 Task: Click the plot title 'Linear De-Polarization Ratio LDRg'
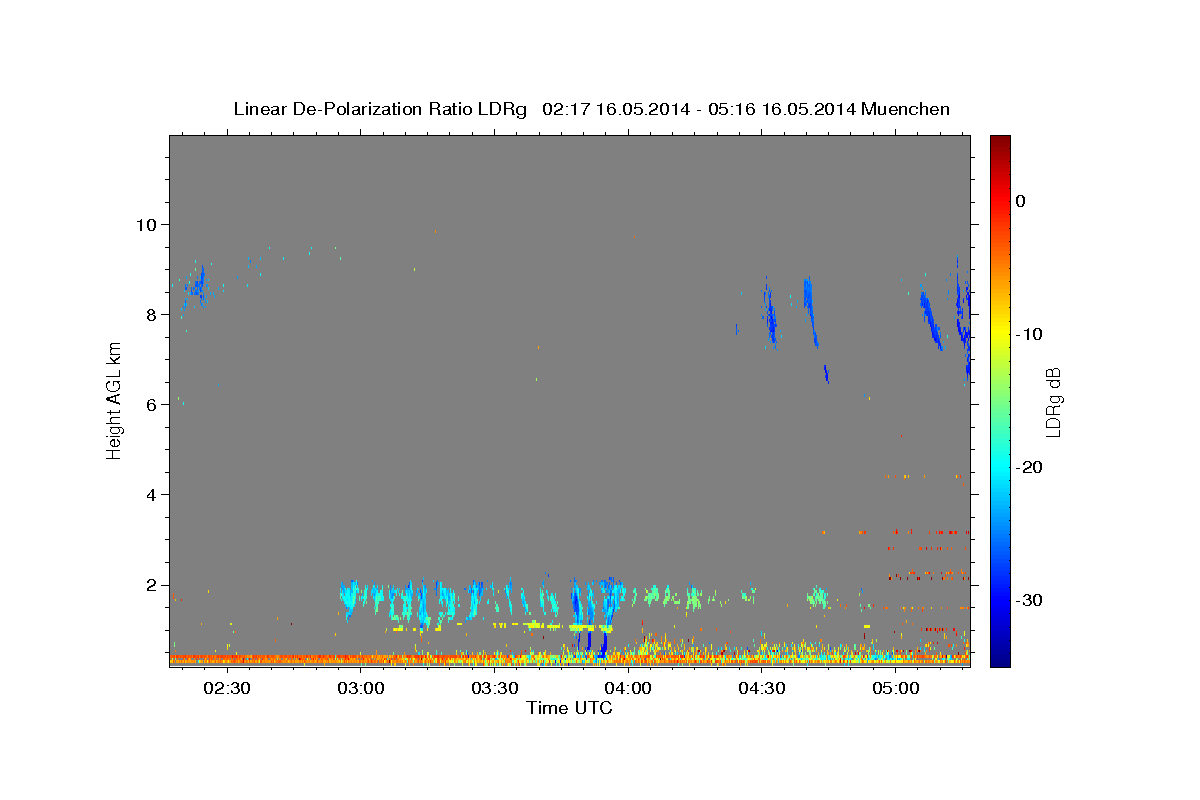click(379, 109)
